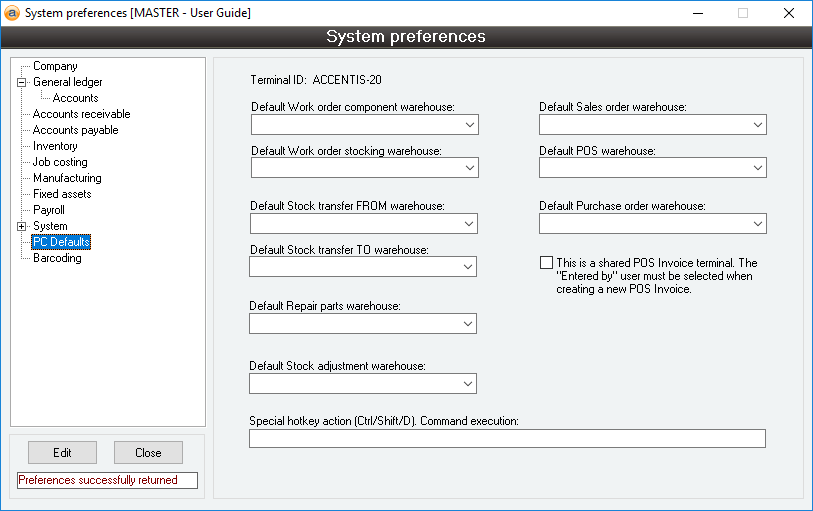Enable the shared POS Invoice terminal checkbox
This screenshot has width=813, height=511.
click(x=546, y=263)
